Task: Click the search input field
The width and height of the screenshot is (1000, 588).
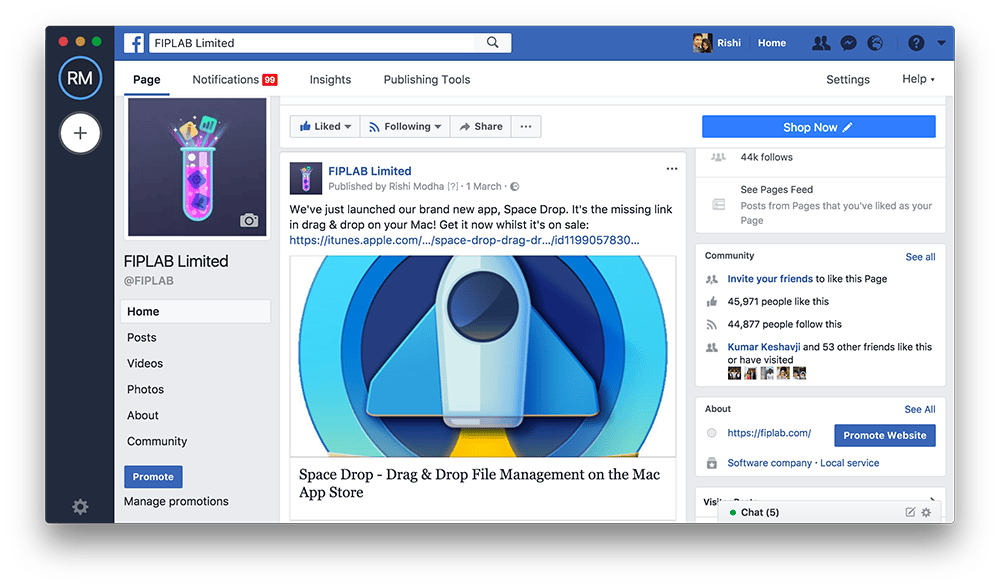Action: click(x=312, y=43)
